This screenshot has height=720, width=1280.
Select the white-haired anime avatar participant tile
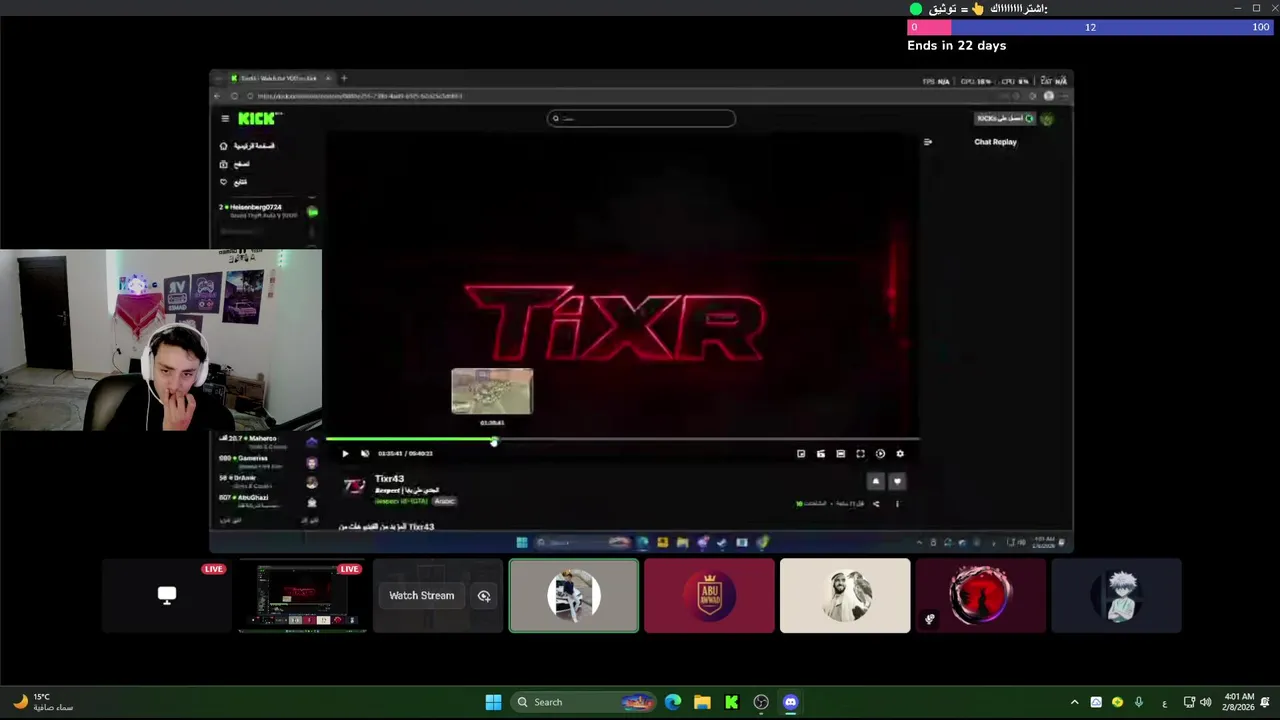[1116, 596]
